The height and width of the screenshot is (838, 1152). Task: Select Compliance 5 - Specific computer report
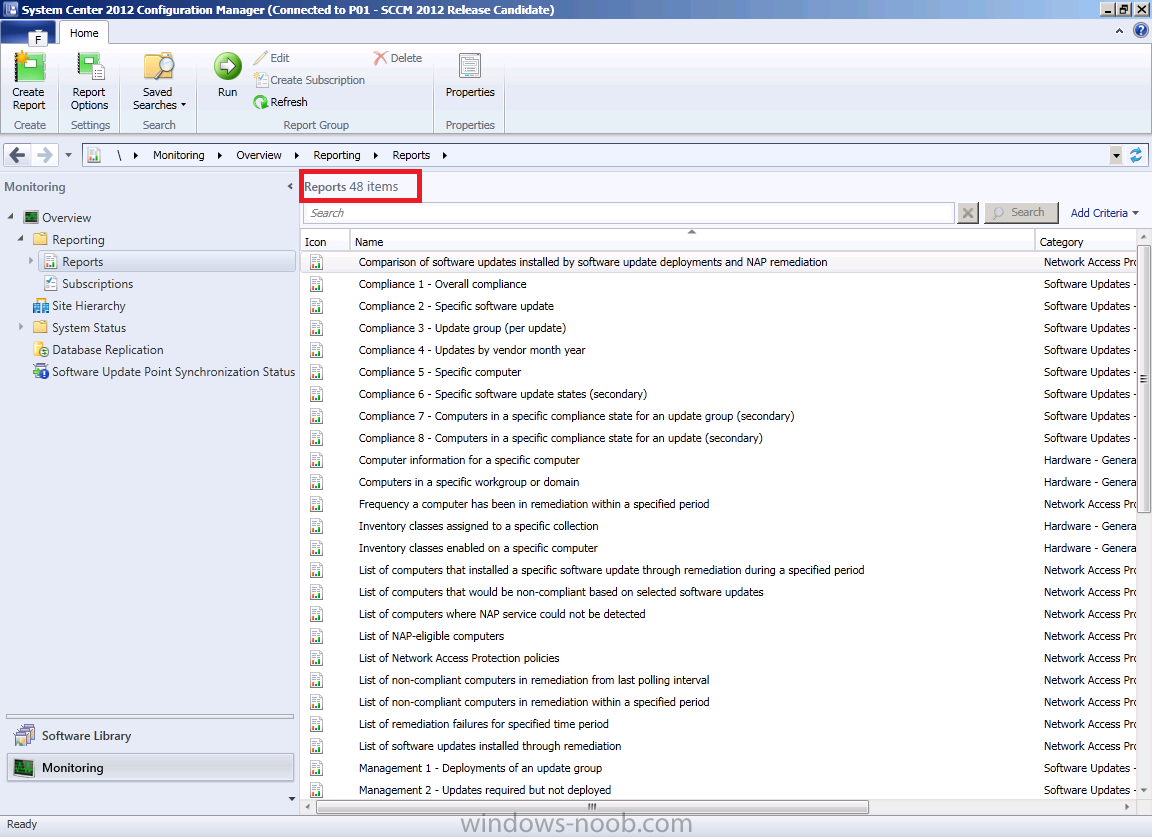(x=439, y=372)
